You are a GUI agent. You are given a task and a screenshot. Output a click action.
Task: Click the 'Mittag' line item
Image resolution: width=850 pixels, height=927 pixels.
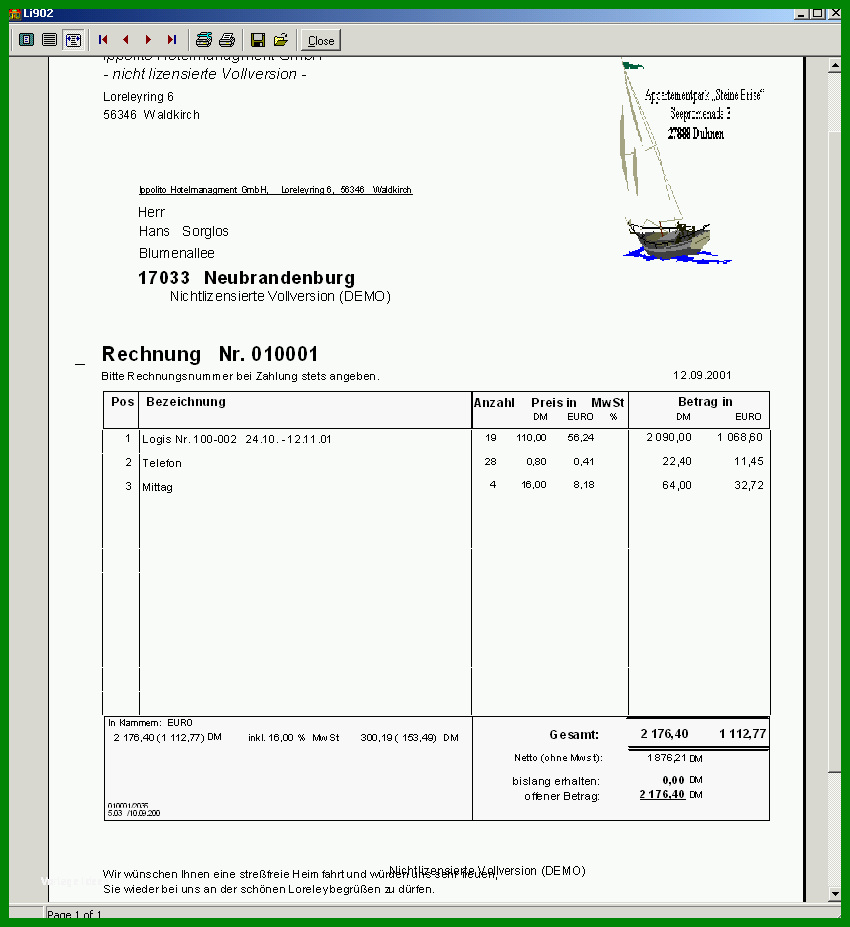click(157, 487)
